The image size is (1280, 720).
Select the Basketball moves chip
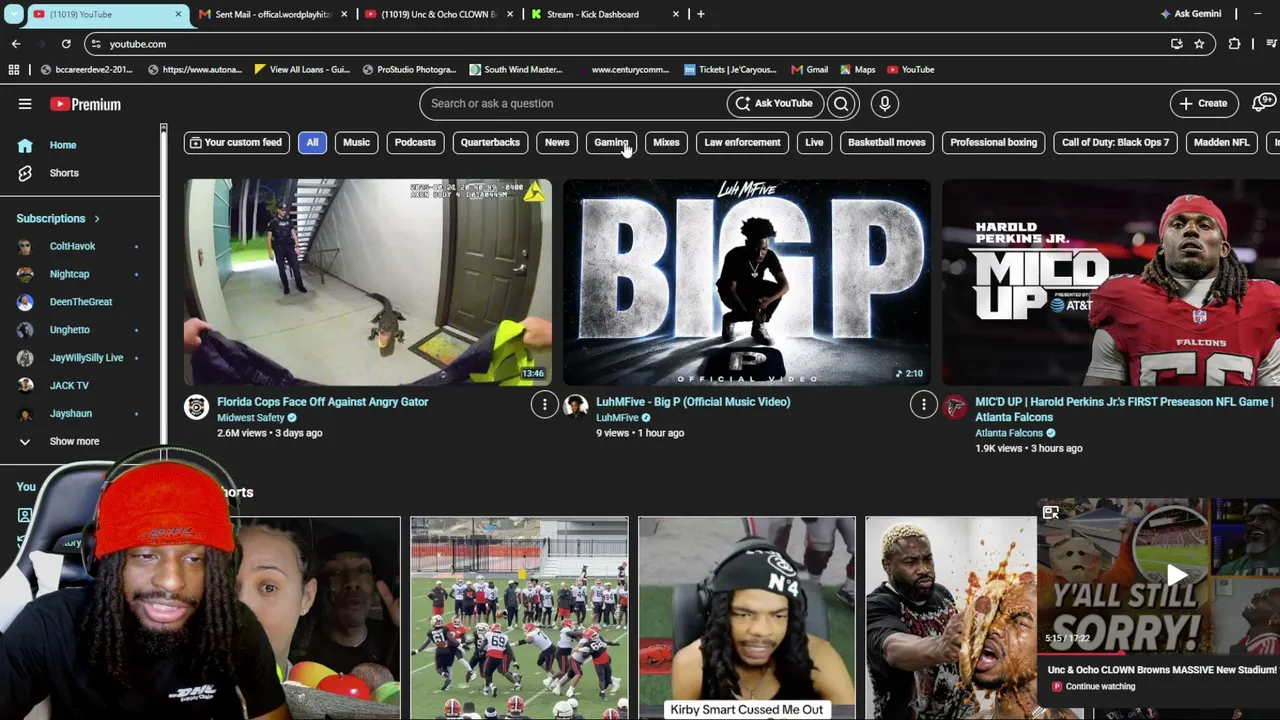click(x=886, y=143)
